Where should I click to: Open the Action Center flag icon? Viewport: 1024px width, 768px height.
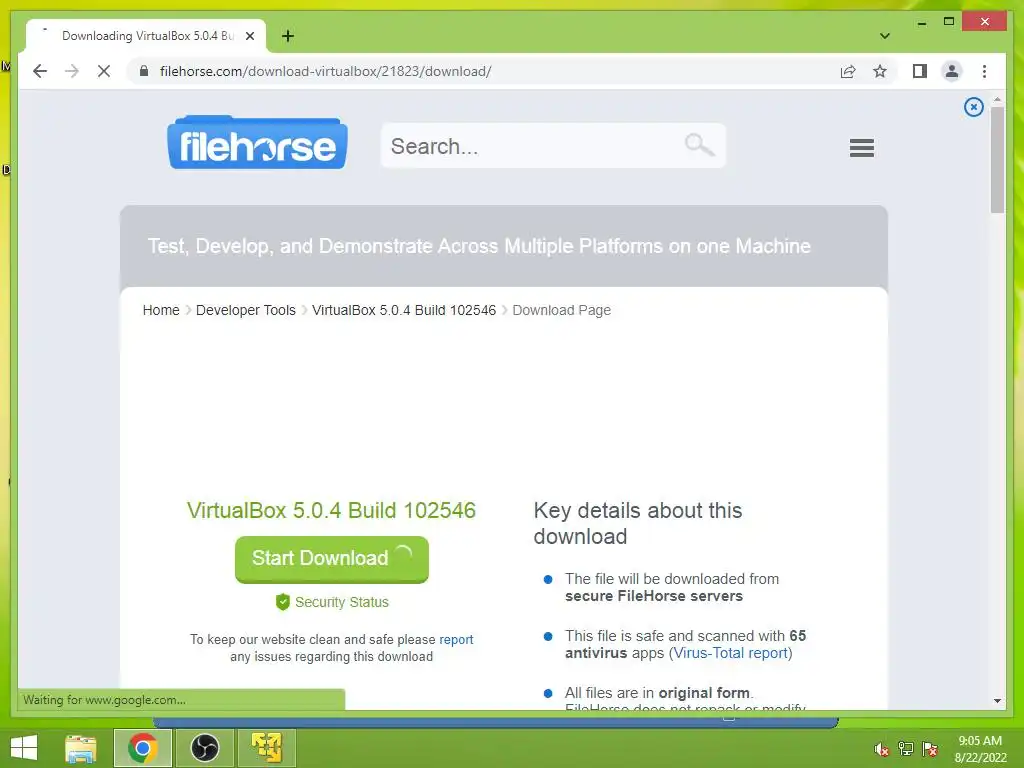pyautogui.click(x=930, y=749)
